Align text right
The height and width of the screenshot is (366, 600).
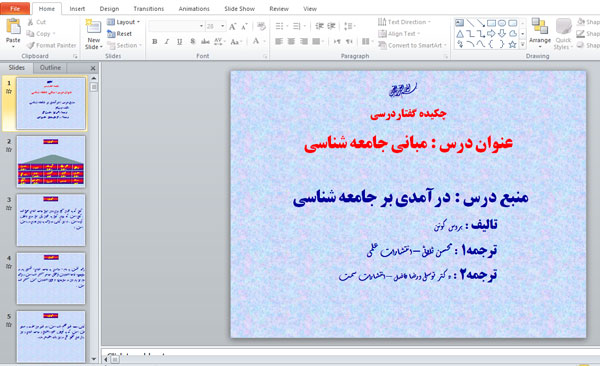click(x=304, y=41)
